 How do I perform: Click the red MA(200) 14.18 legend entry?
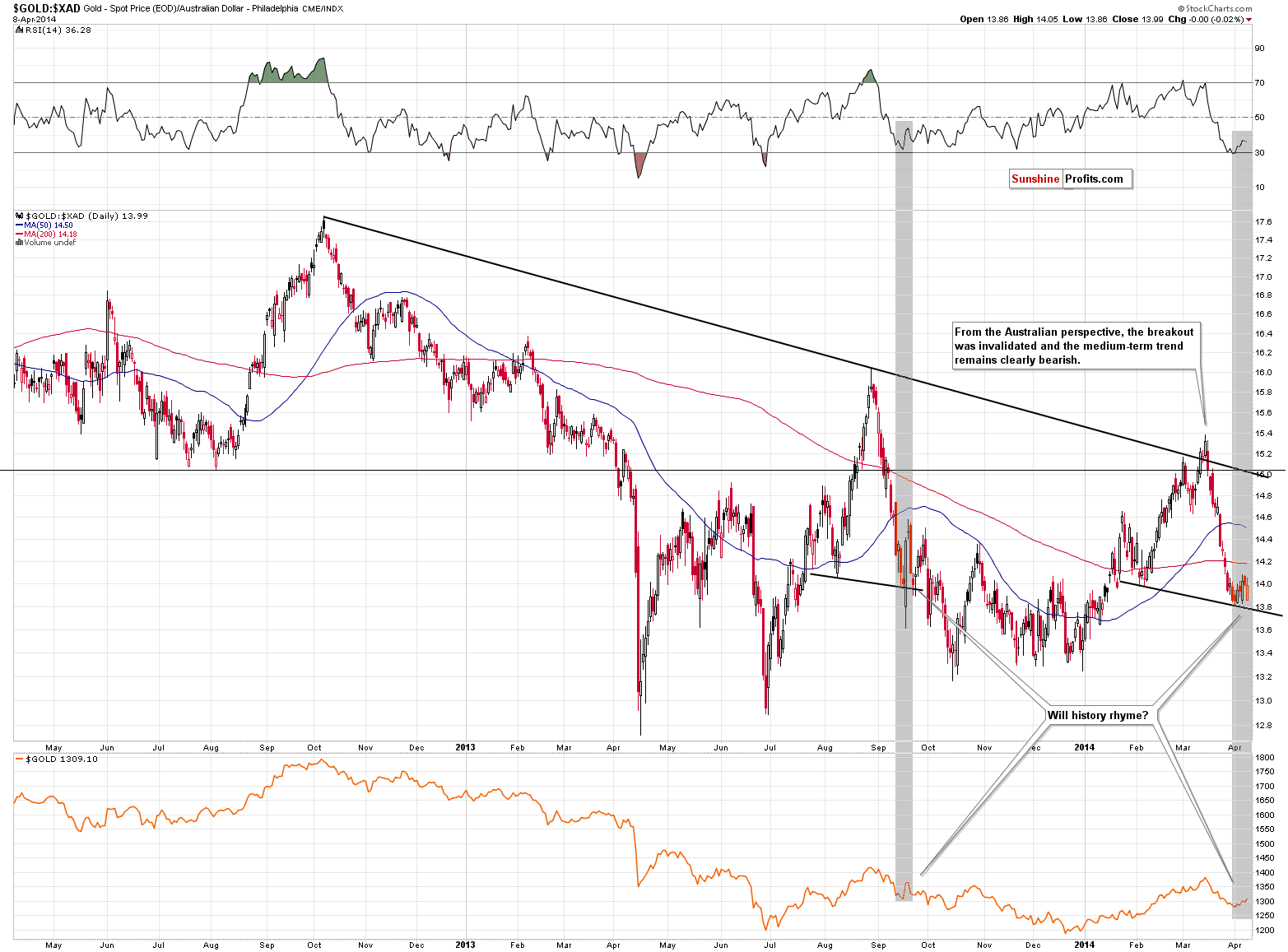tap(46, 234)
